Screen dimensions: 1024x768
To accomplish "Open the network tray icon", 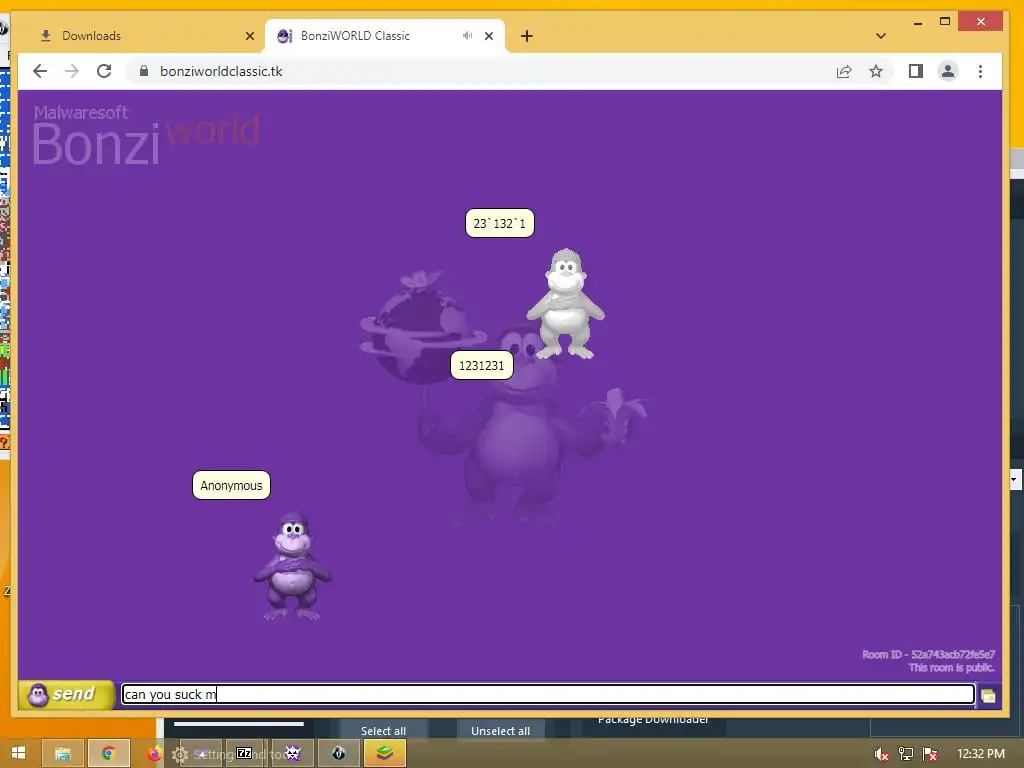I will click(x=906, y=754).
